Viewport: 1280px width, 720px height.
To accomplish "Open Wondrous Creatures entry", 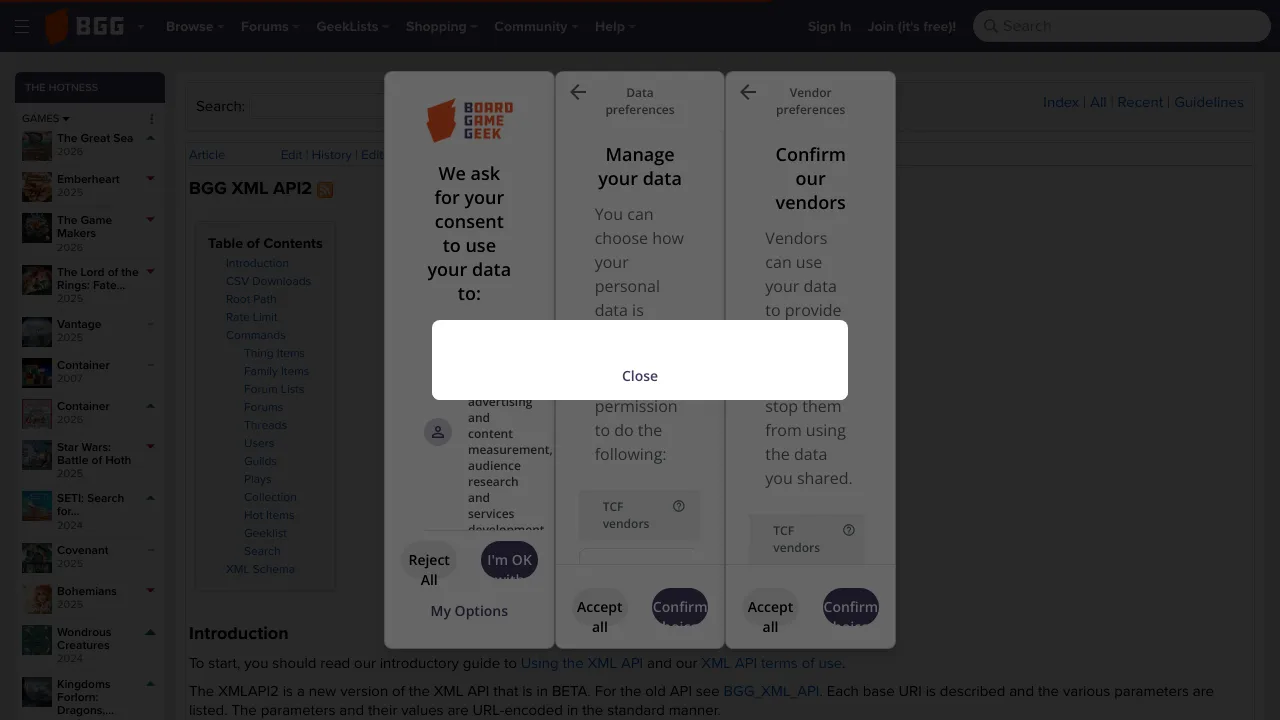I will pyautogui.click(x=84, y=639).
